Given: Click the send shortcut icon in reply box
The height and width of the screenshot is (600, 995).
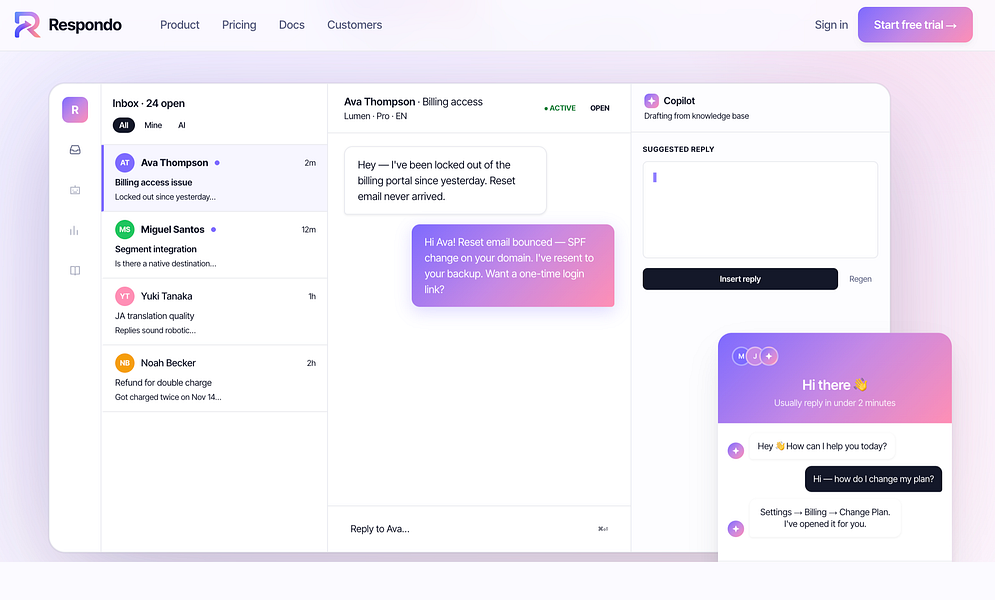Looking at the screenshot, I should point(603,529).
